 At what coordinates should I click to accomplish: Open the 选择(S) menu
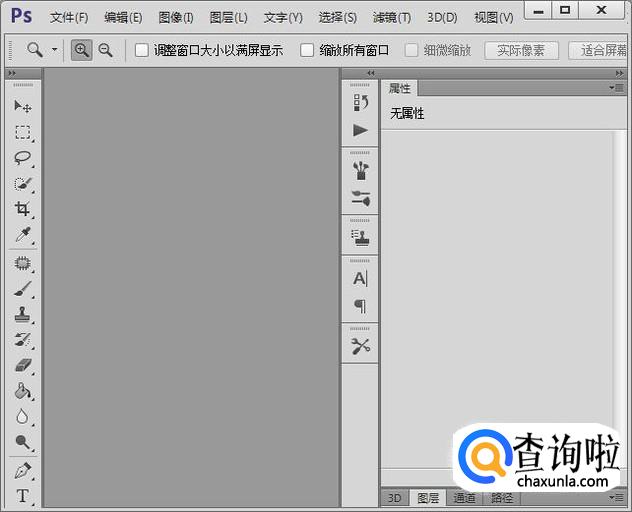coord(337,17)
